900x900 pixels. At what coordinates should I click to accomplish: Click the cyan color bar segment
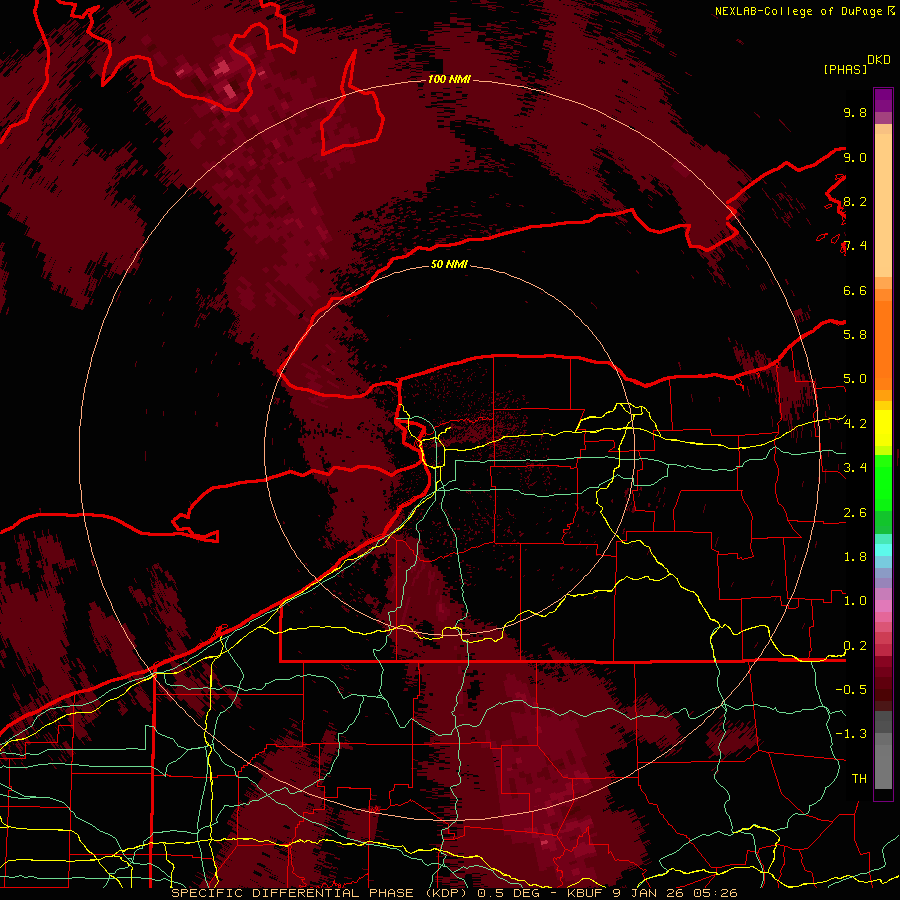(883, 550)
